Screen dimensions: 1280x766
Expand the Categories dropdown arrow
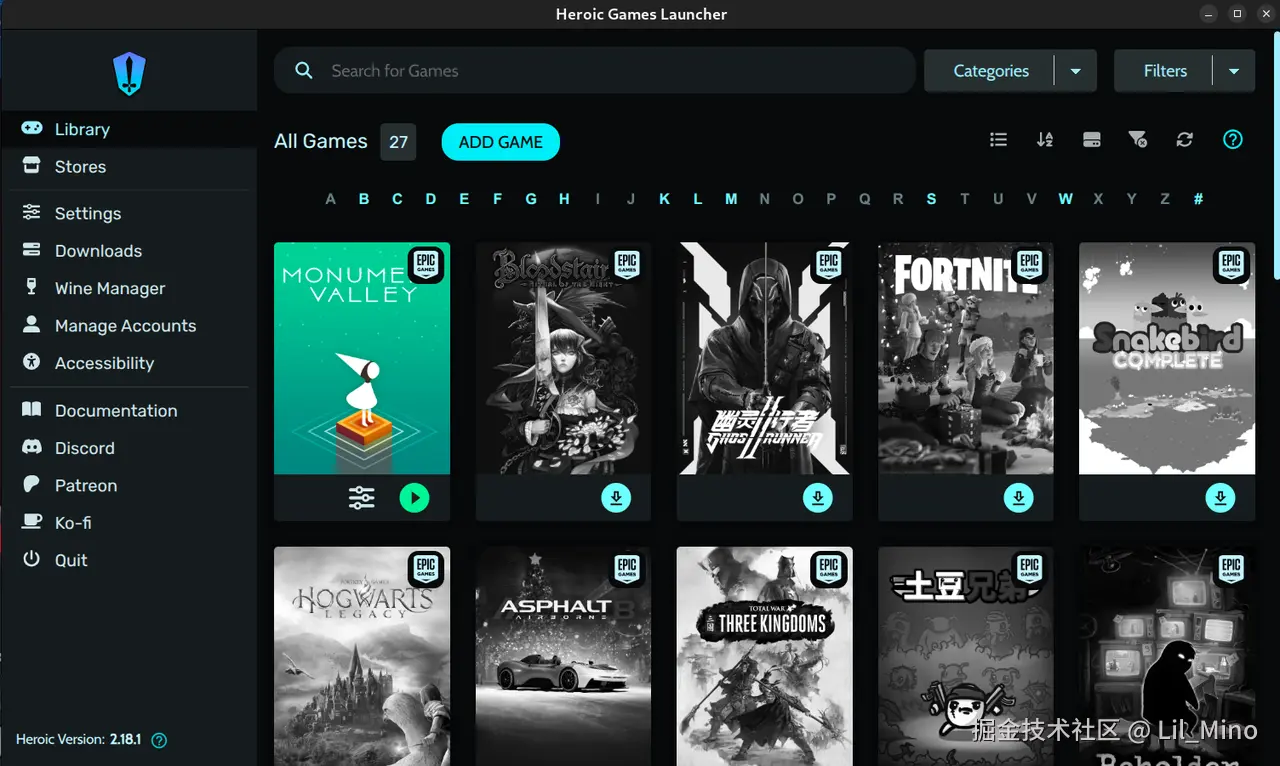pyautogui.click(x=1076, y=71)
